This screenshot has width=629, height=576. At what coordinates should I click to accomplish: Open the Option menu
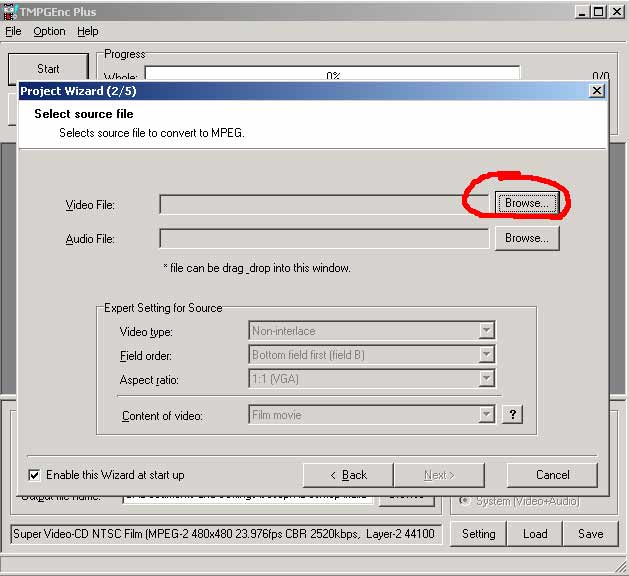pos(49,31)
